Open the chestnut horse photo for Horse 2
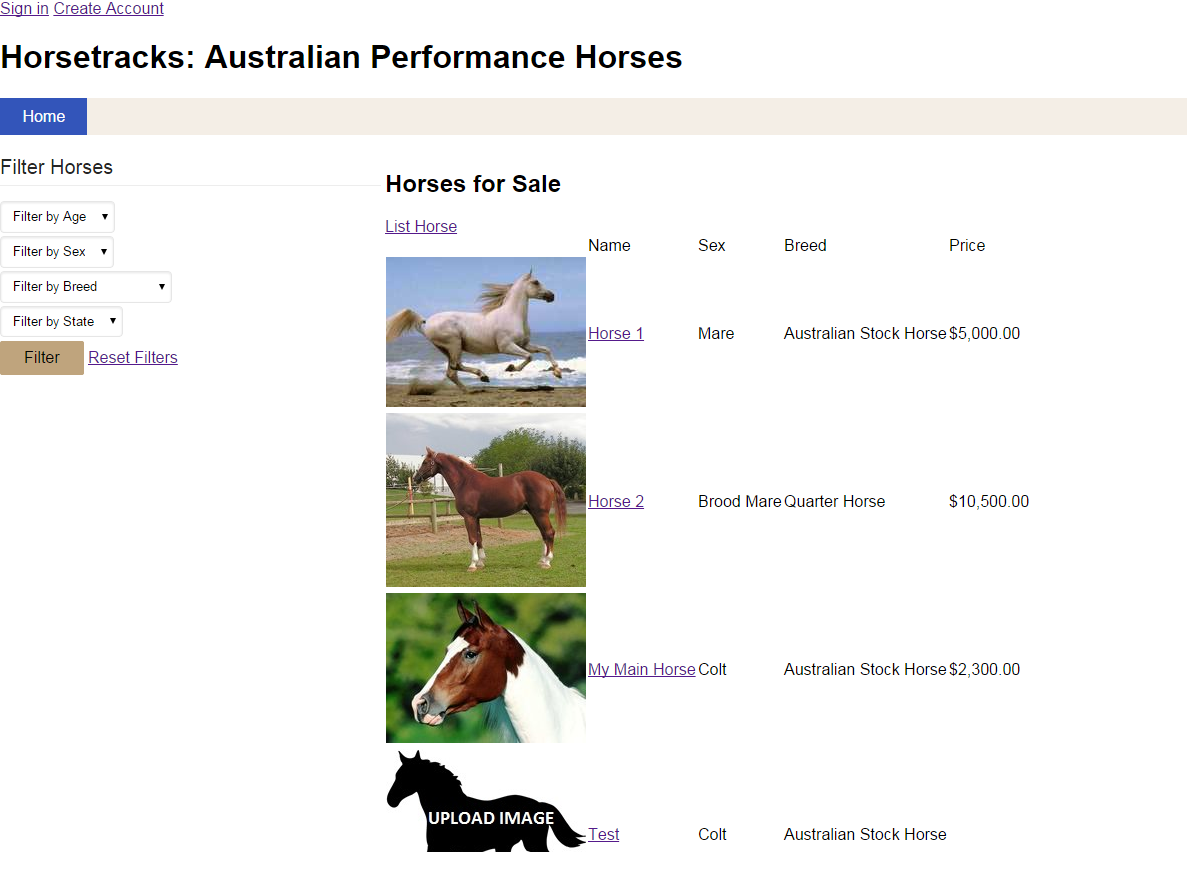The width and height of the screenshot is (1187, 887). point(485,499)
